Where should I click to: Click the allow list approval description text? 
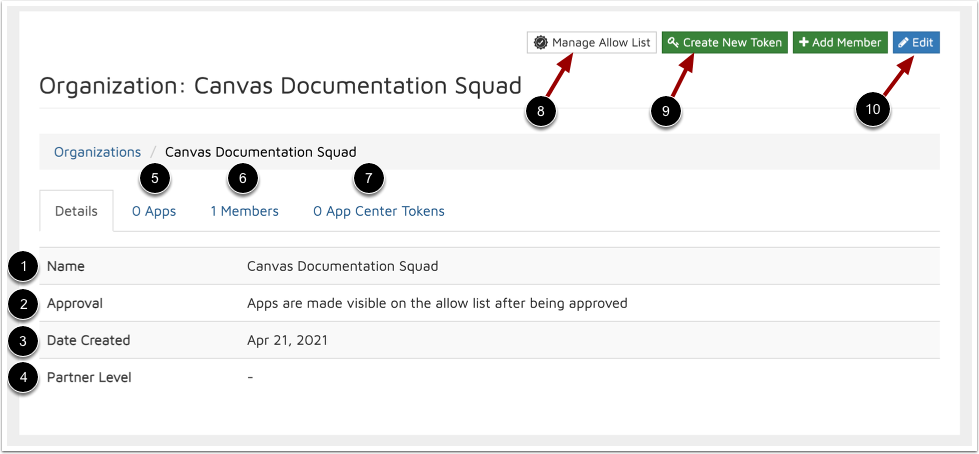[x=437, y=303]
